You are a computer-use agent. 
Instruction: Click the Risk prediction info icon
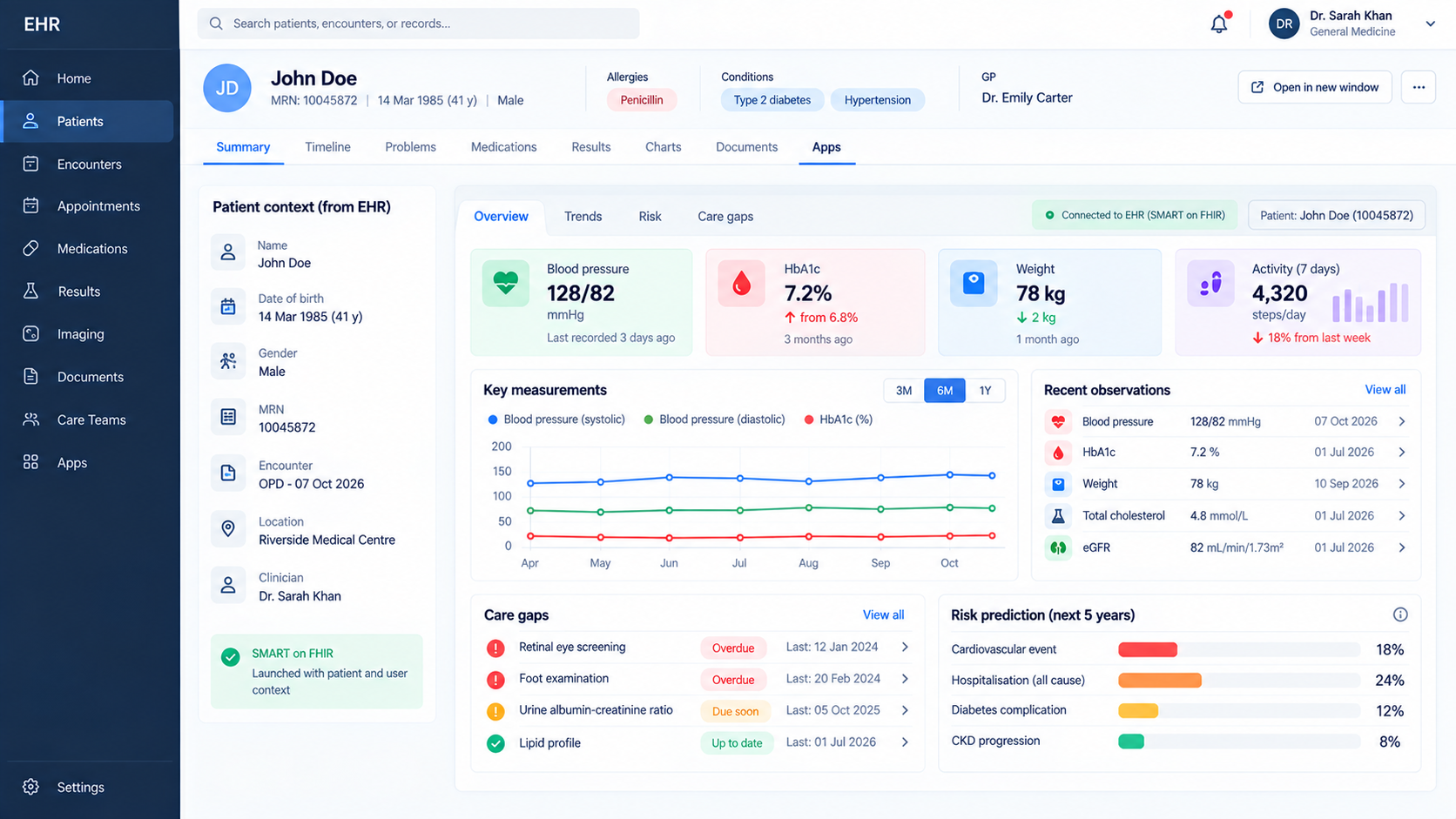[1400, 614]
